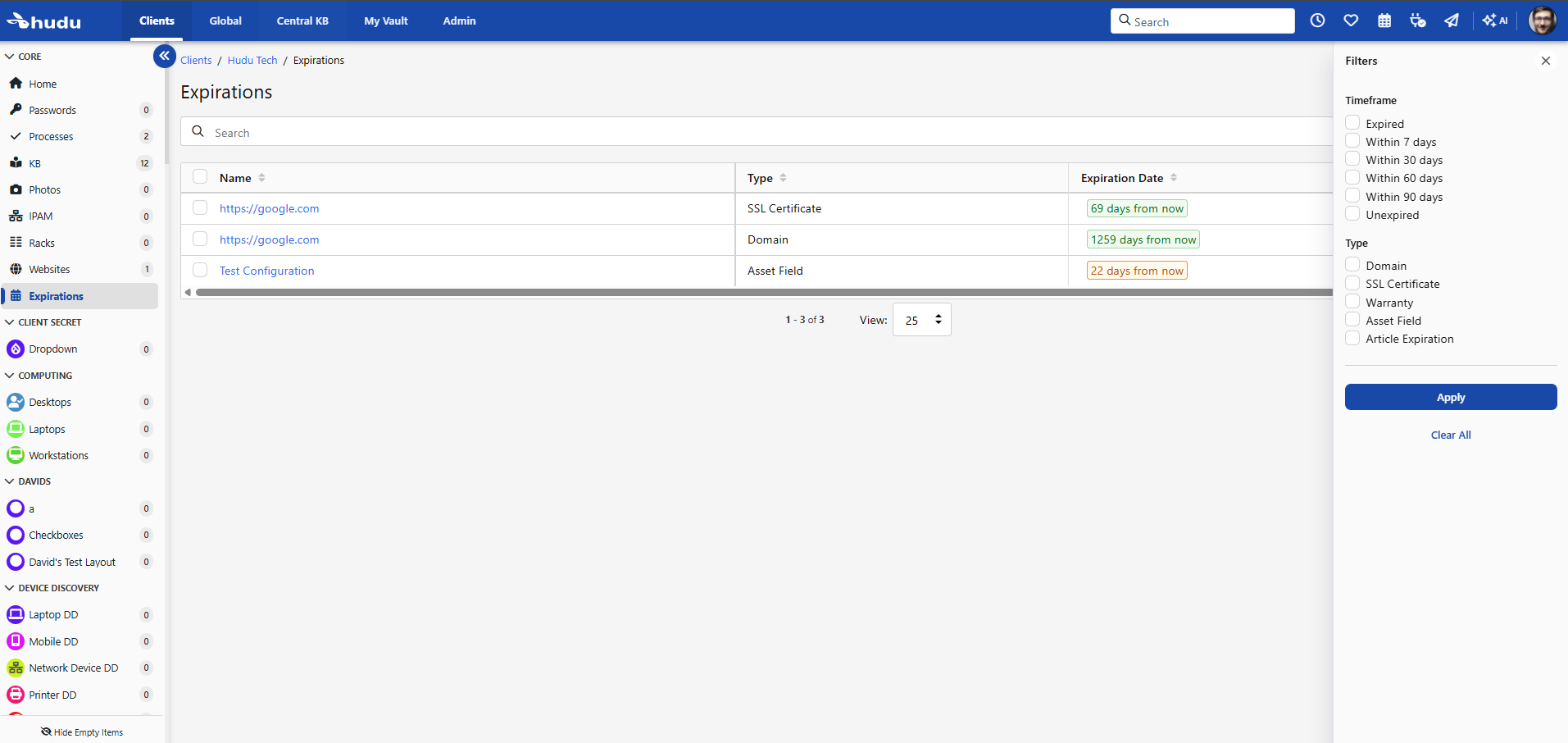Enable the SSL Certificate type filter
This screenshot has height=743, width=1568.
pyautogui.click(x=1352, y=283)
